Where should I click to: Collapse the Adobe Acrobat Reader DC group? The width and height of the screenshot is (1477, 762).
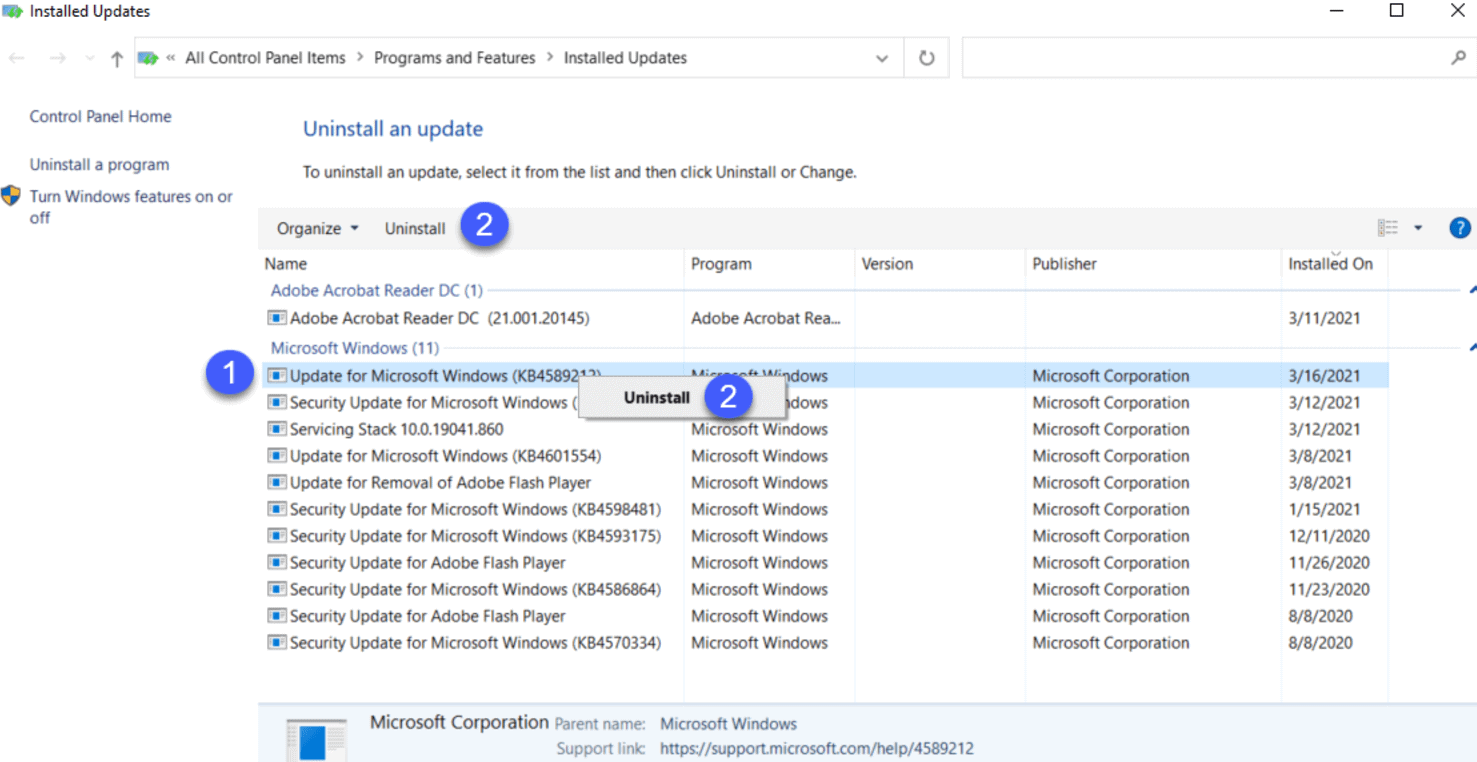tap(1472, 291)
